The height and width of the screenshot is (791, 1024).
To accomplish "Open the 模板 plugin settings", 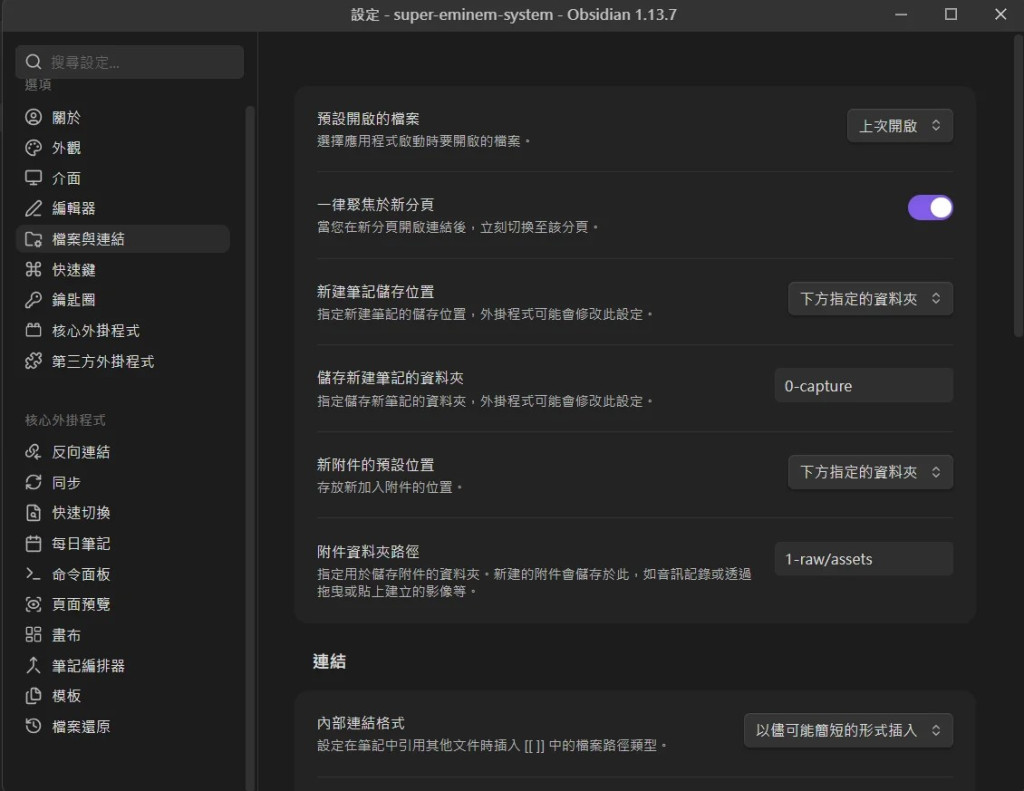I will [123, 696].
